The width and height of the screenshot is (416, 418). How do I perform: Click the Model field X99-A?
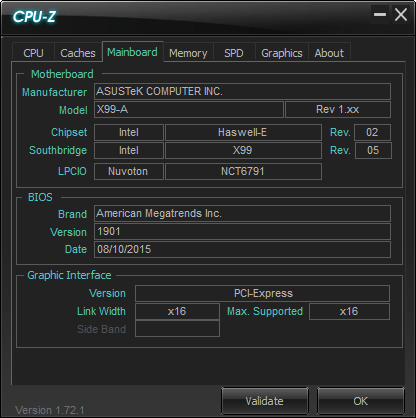point(189,109)
